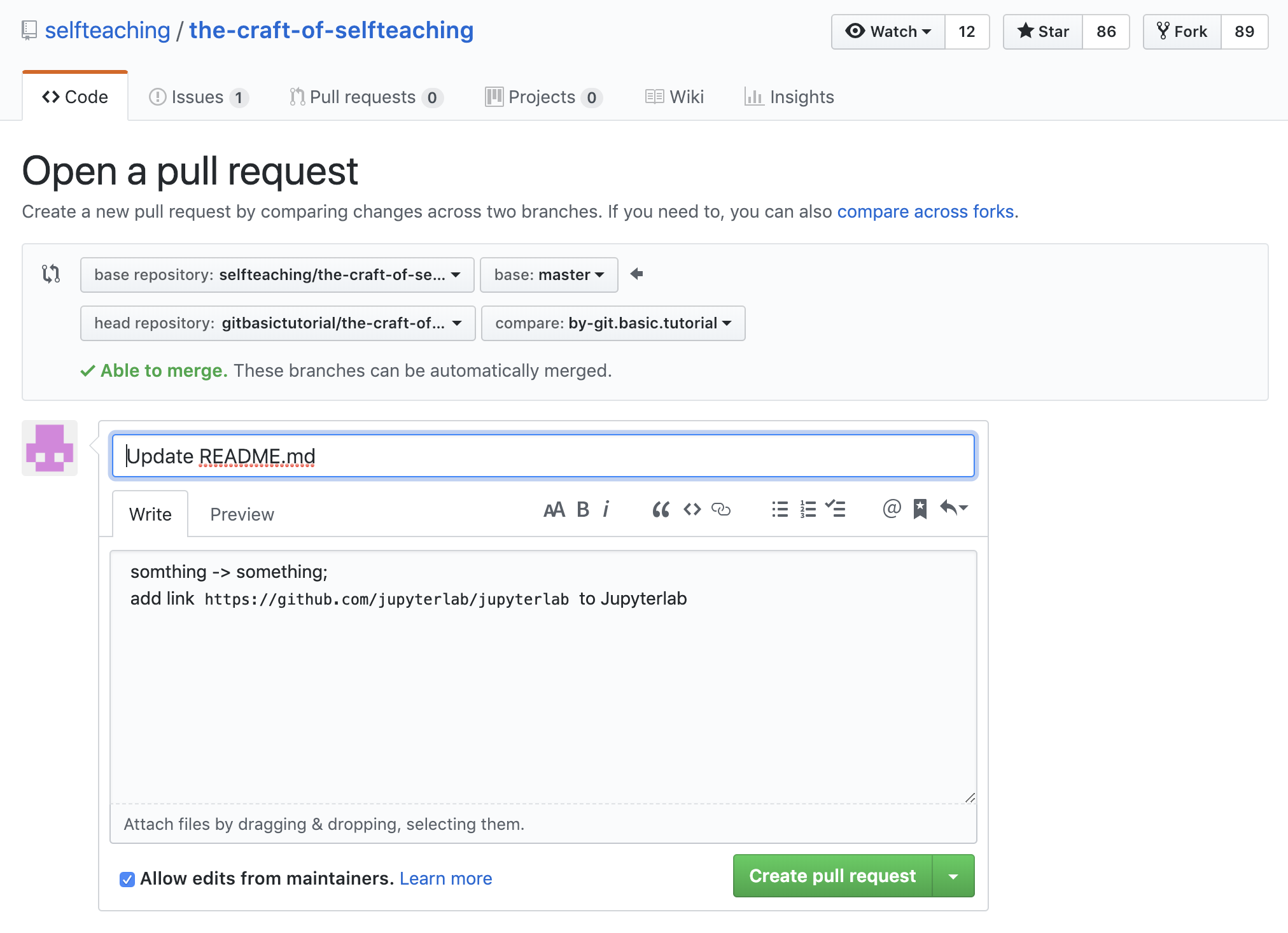Viewport: 1288px width, 933px height.
Task: Click into the pull request title field
Action: click(x=543, y=456)
